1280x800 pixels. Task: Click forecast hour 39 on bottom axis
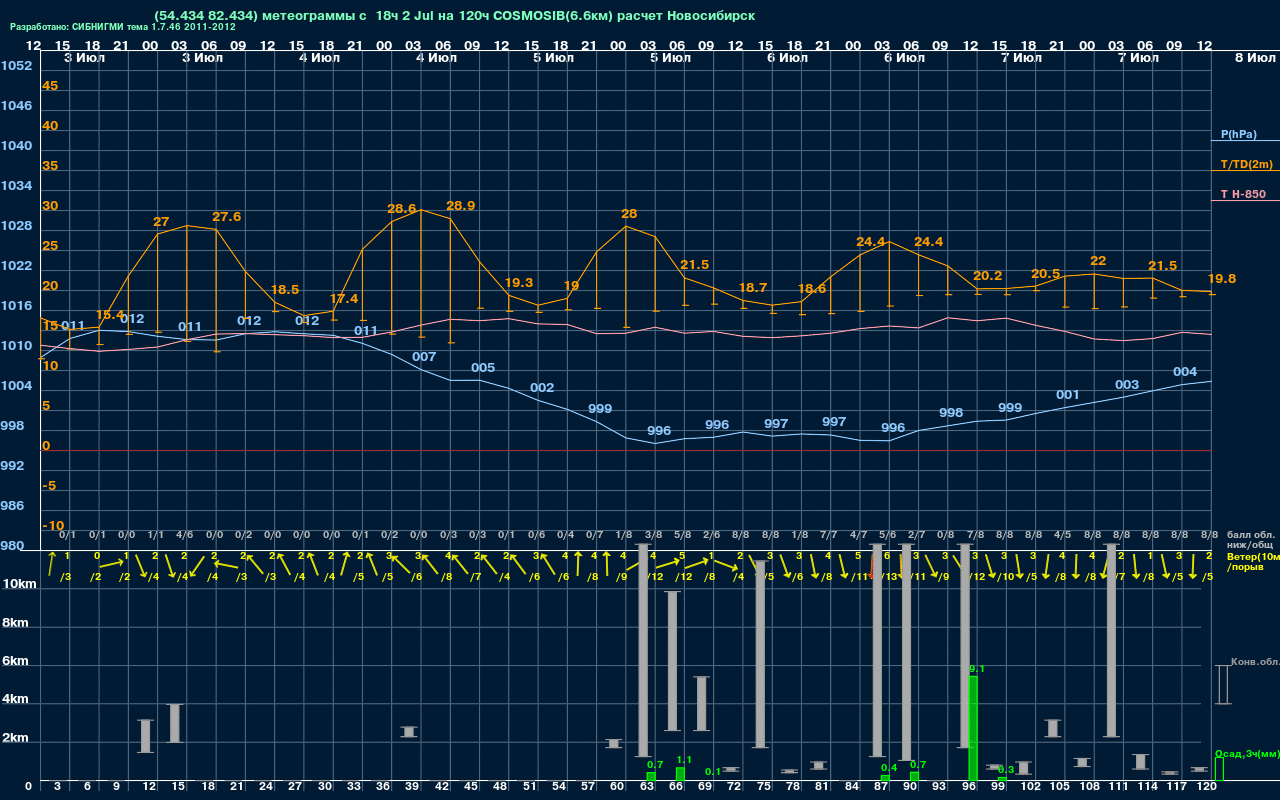click(412, 787)
